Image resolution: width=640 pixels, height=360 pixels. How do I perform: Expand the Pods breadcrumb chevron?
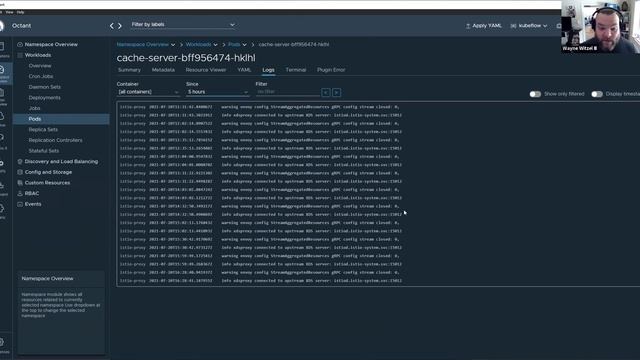[244, 44]
